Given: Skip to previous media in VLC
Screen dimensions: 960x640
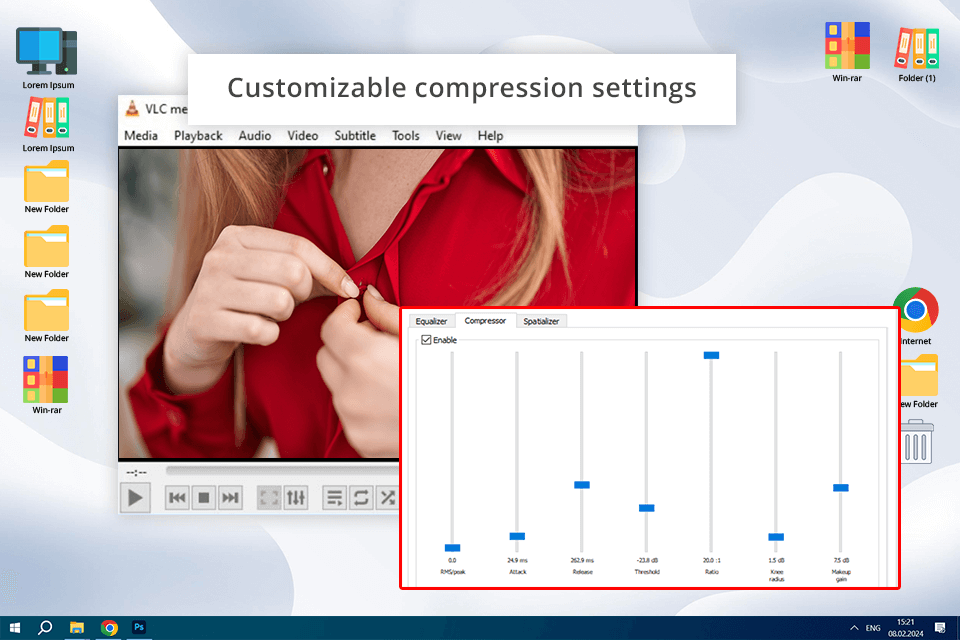Looking at the screenshot, I should pyautogui.click(x=177, y=498).
